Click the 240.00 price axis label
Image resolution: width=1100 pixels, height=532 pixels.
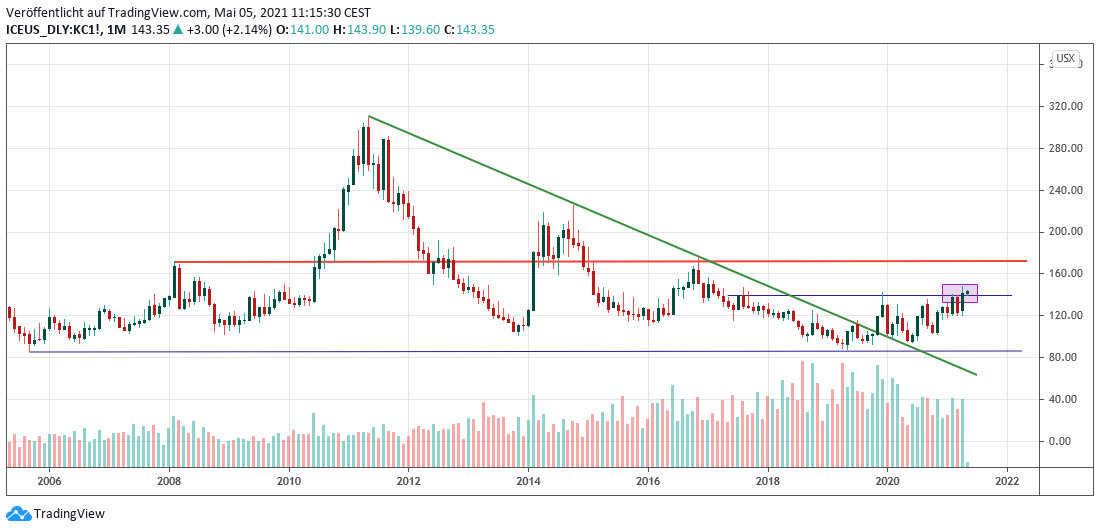1066,190
